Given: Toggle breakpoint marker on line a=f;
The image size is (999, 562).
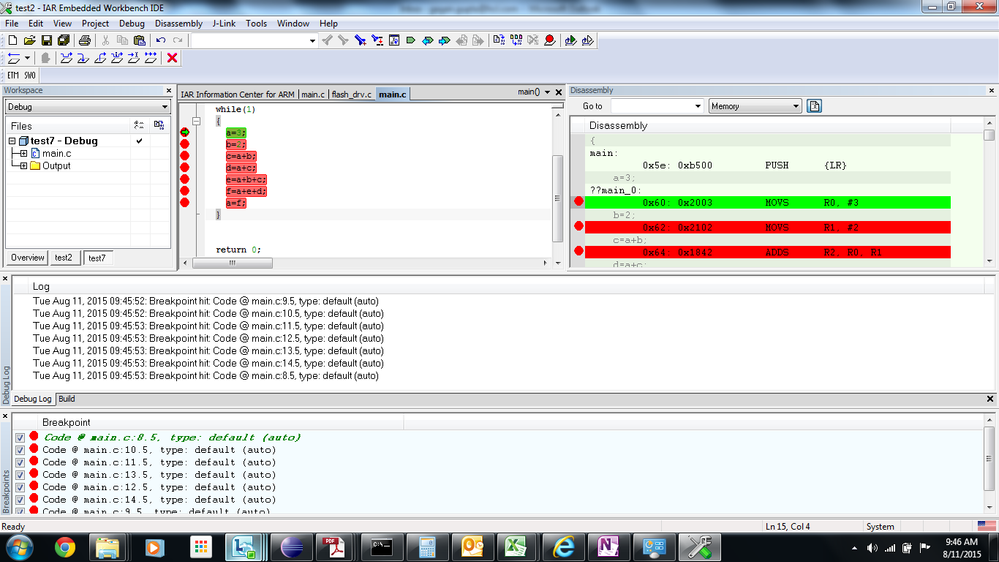Looking at the screenshot, I should tap(185, 203).
